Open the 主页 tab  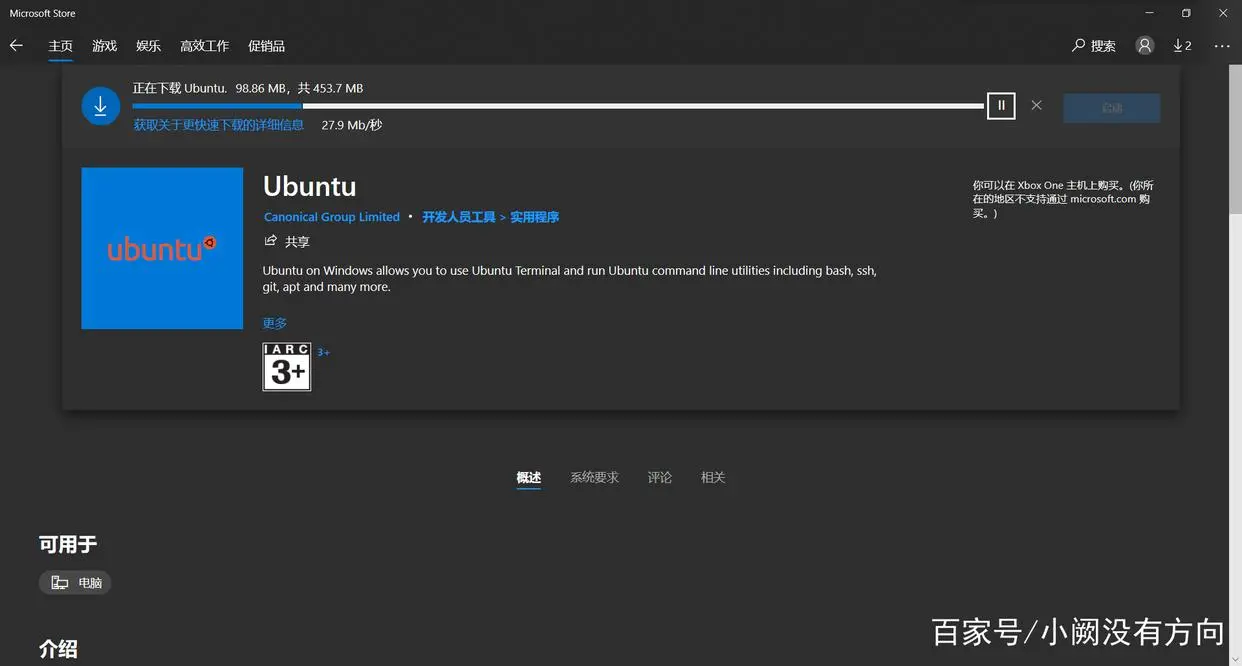click(x=61, y=46)
